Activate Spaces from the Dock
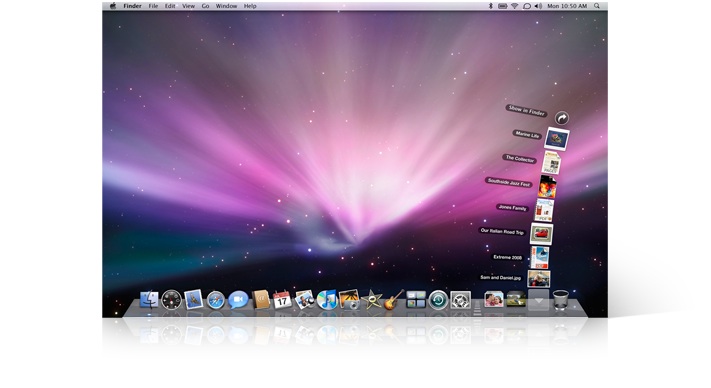Image resolution: width=711 pixels, height=388 pixels. (416, 300)
